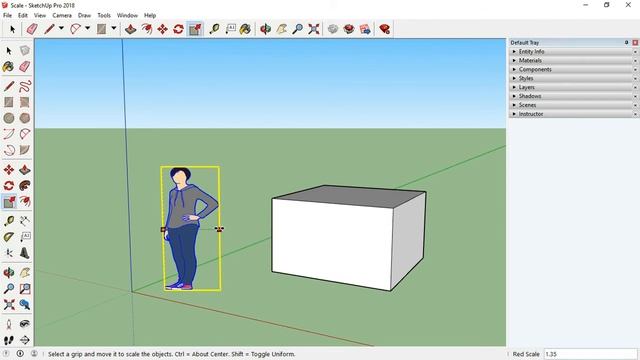Screen dimensions: 640x360
Task: Click the Red Scale value field
Action: coord(590,354)
